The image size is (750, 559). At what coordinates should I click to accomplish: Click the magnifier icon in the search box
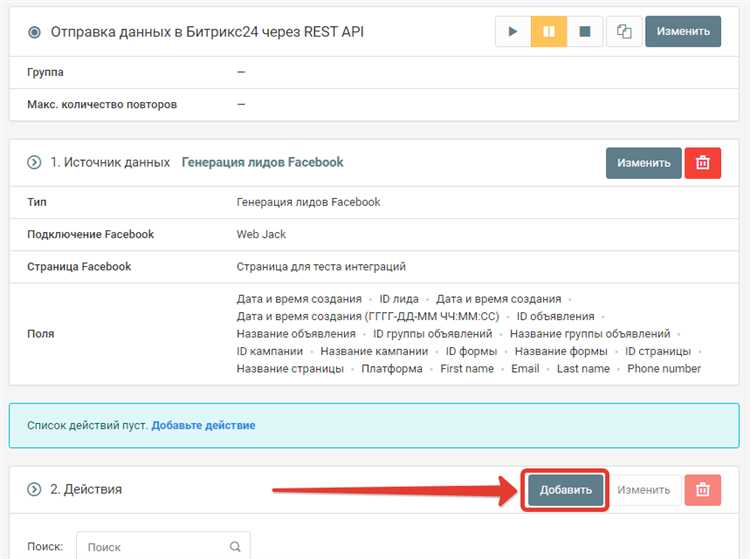point(235,547)
